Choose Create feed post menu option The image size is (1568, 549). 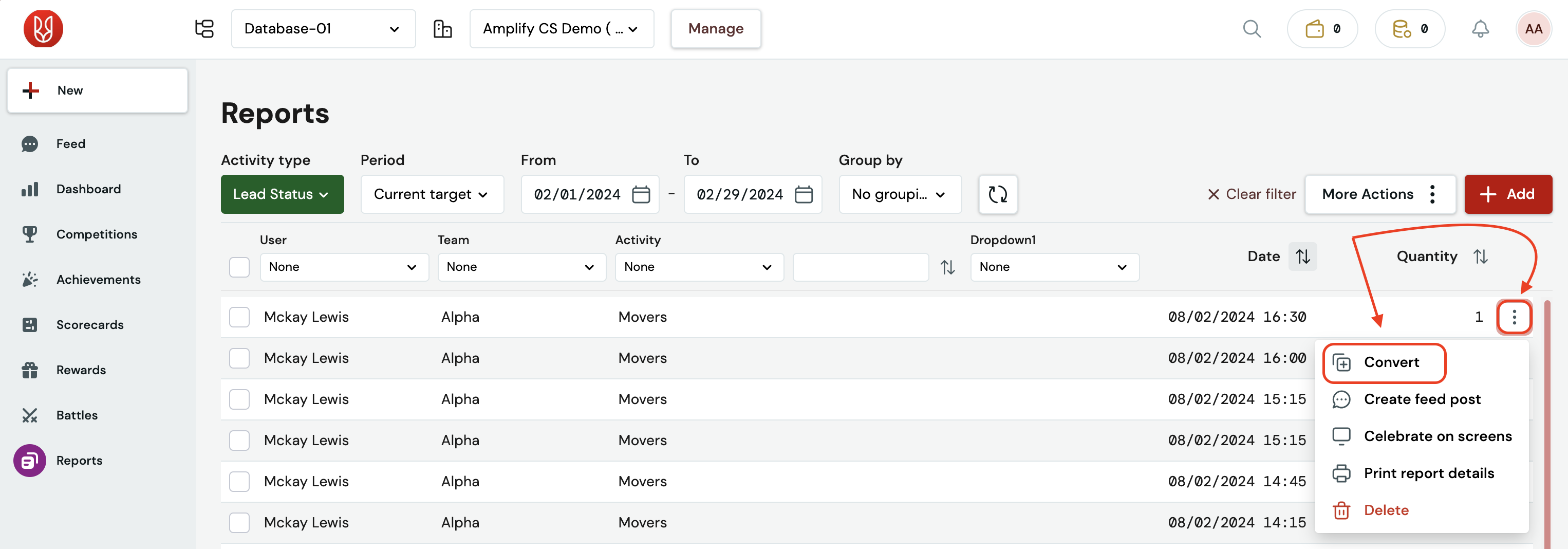click(x=1421, y=400)
